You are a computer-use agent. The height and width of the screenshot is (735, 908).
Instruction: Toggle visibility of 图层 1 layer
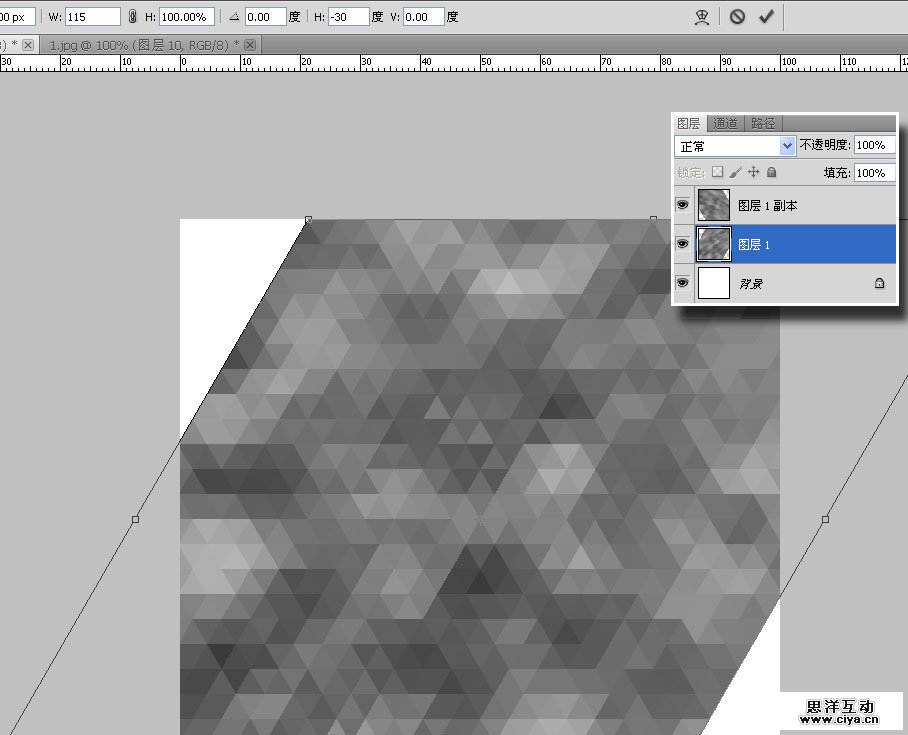683,244
